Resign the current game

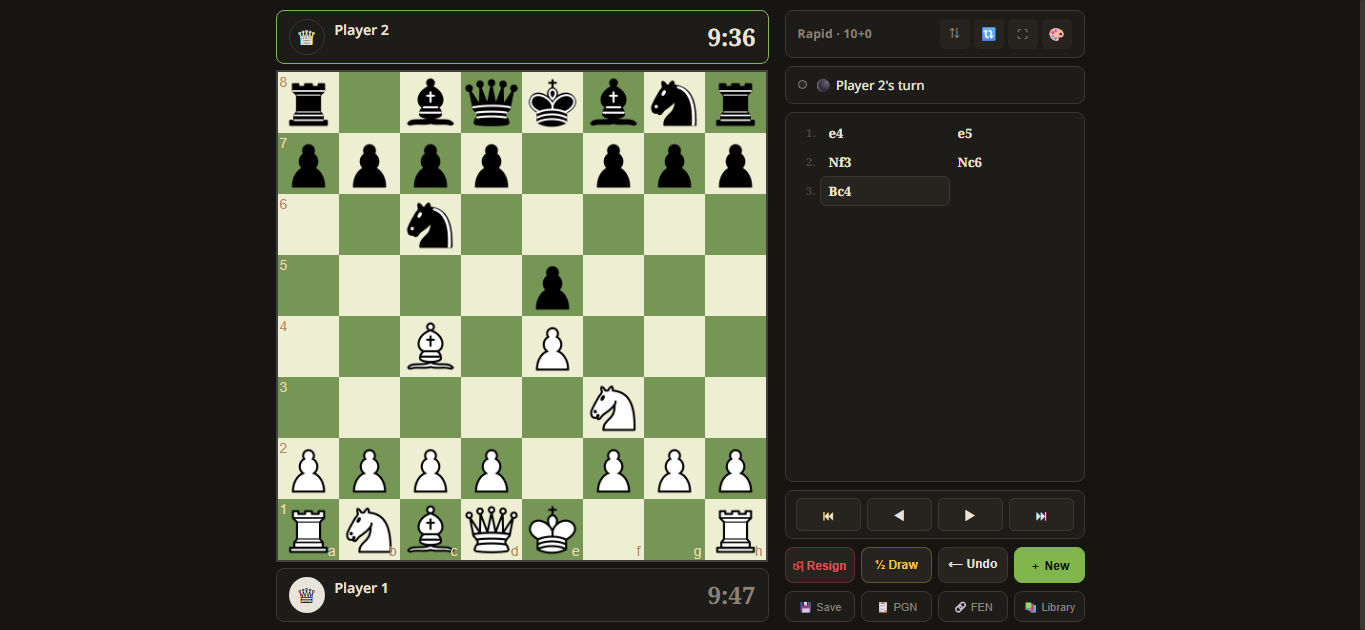click(x=819, y=565)
